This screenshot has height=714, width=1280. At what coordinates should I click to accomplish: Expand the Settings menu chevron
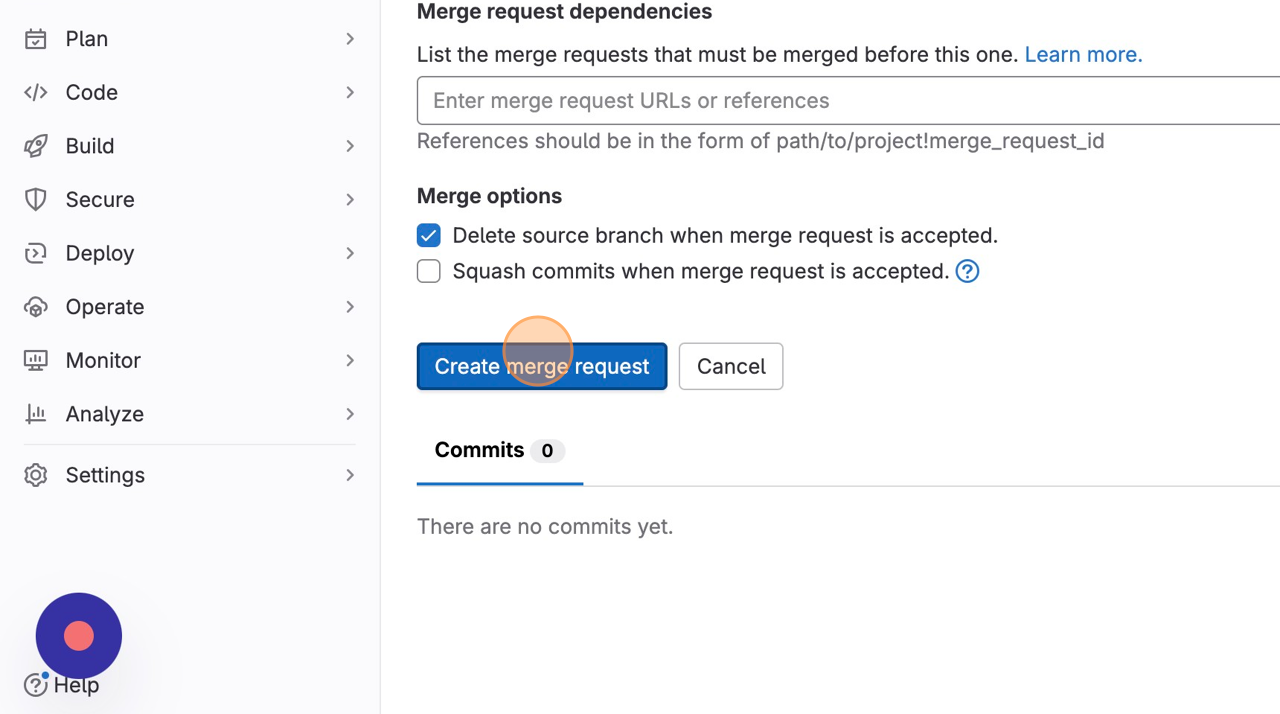(350, 475)
